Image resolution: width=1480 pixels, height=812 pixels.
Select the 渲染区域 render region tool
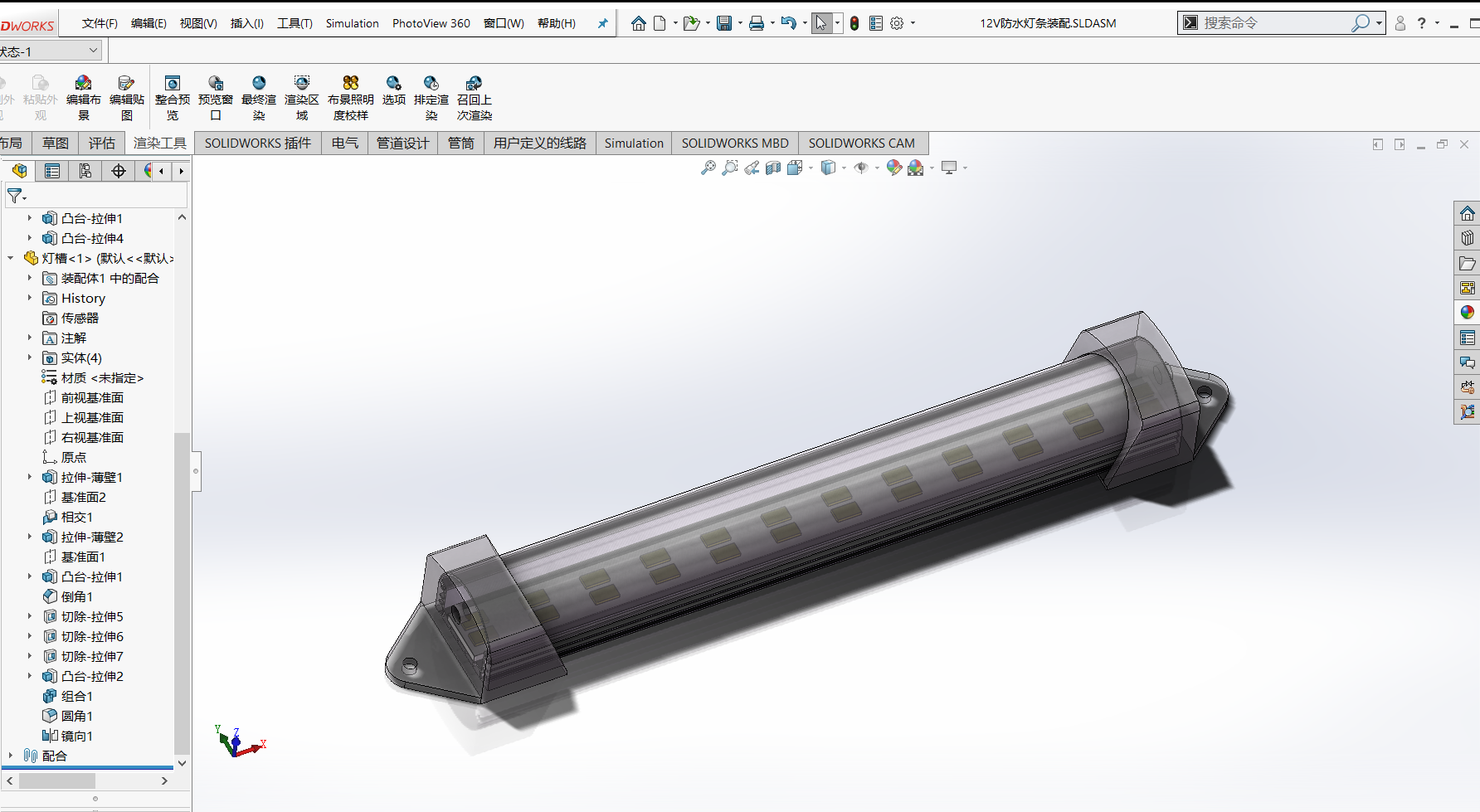(x=302, y=83)
